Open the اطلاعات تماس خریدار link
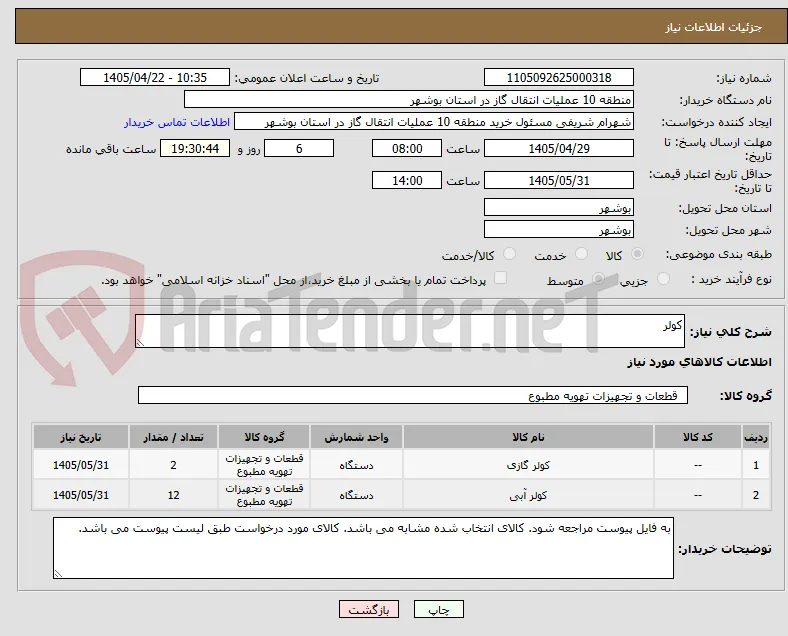The height and width of the screenshot is (636, 788). (177, 122)
